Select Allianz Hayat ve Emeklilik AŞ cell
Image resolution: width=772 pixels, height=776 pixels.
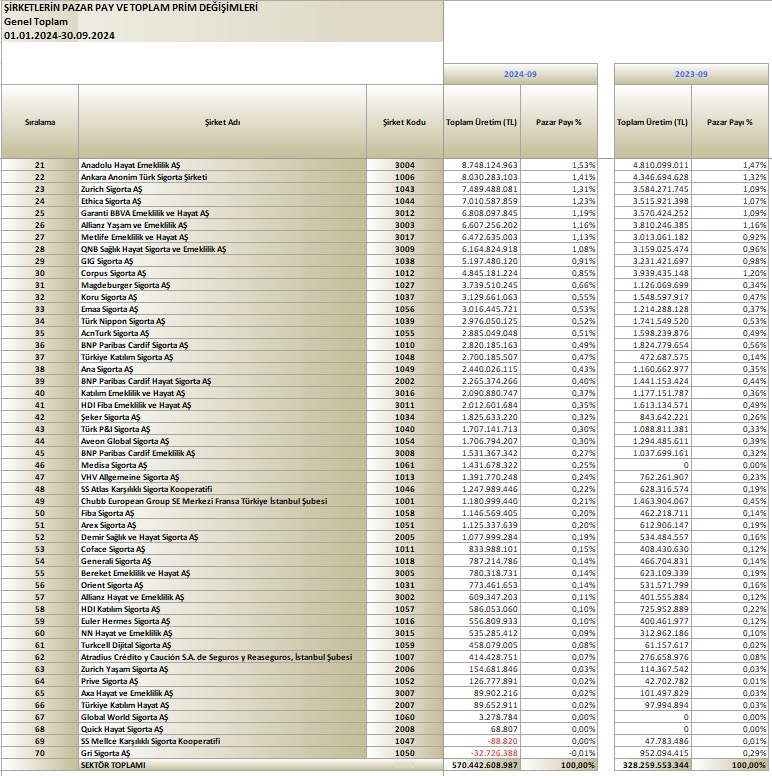pos(222,597)
